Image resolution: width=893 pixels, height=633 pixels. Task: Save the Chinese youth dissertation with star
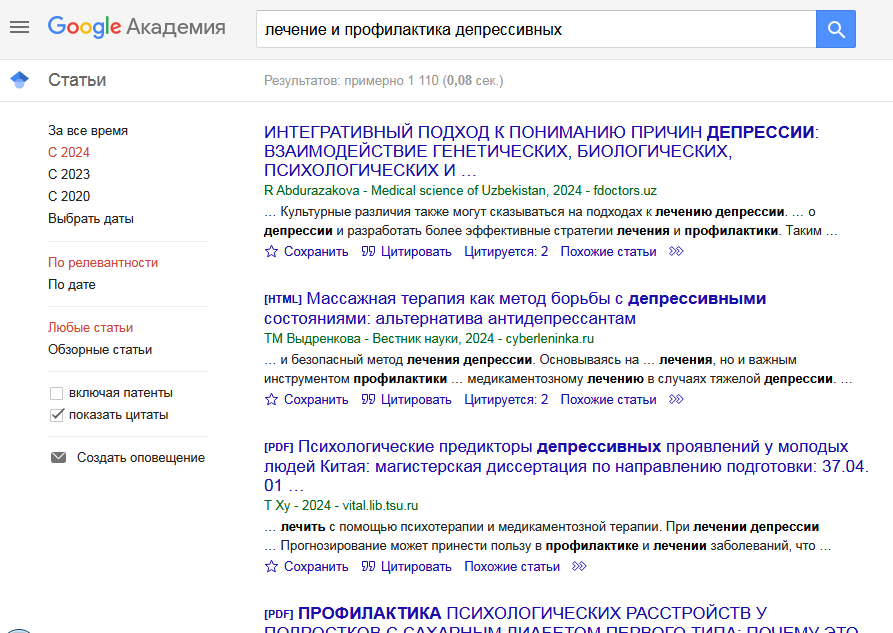click(x=271, y=567)
